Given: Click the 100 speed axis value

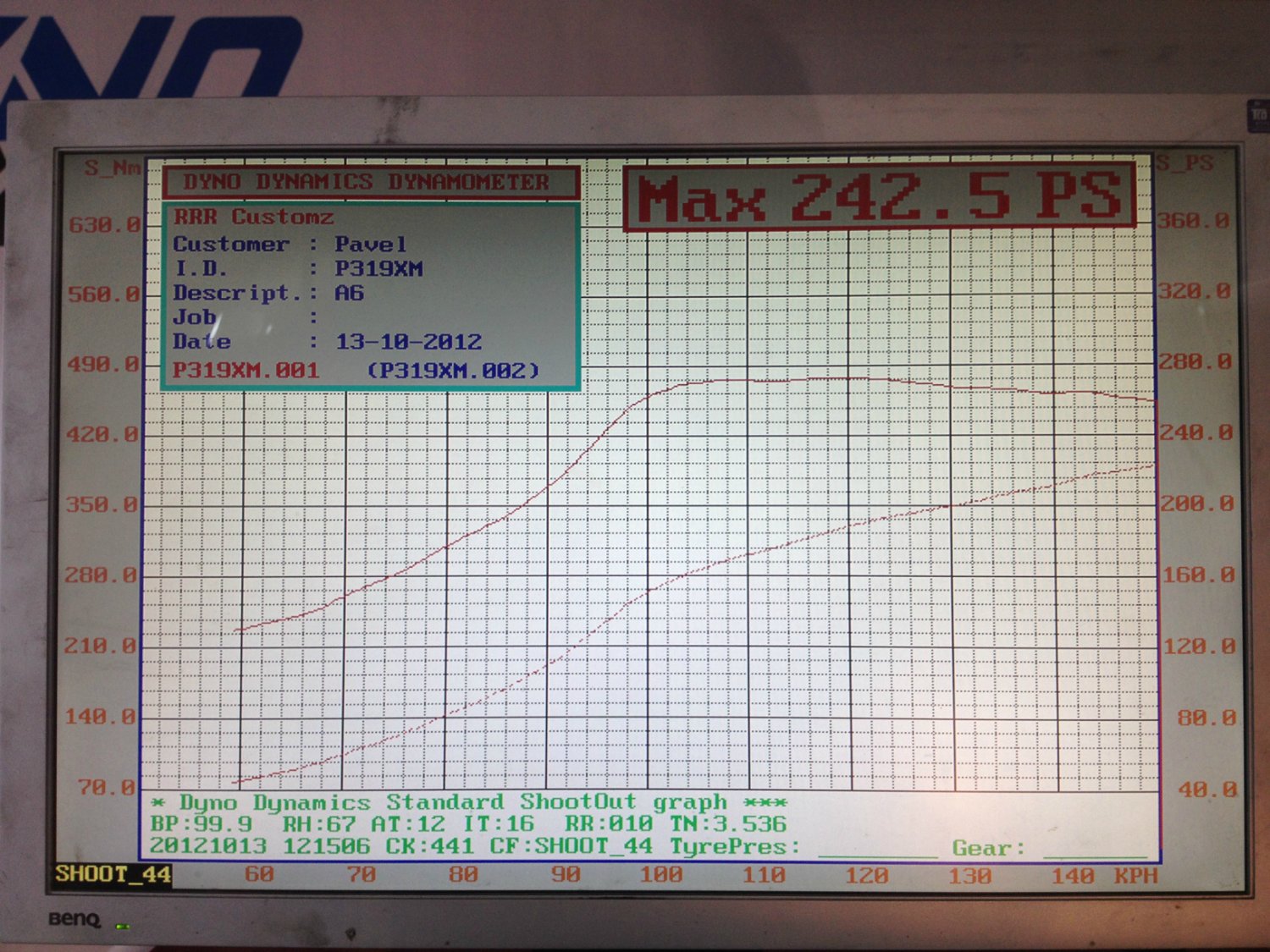Looking at the screenshot, I should tap(661, 874).
